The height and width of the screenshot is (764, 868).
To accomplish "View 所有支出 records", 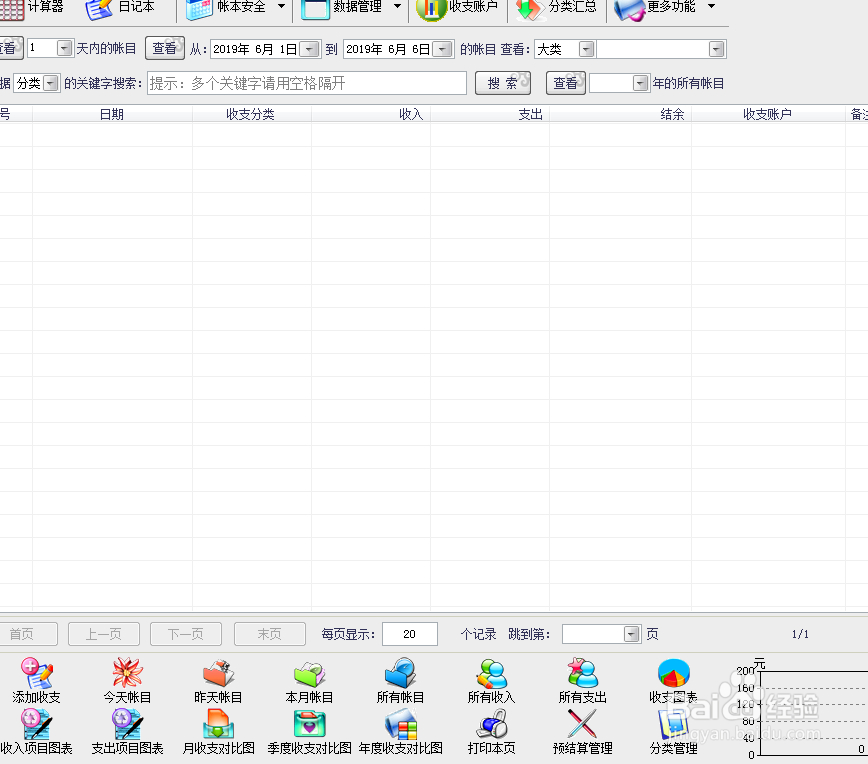I will 582,674.
